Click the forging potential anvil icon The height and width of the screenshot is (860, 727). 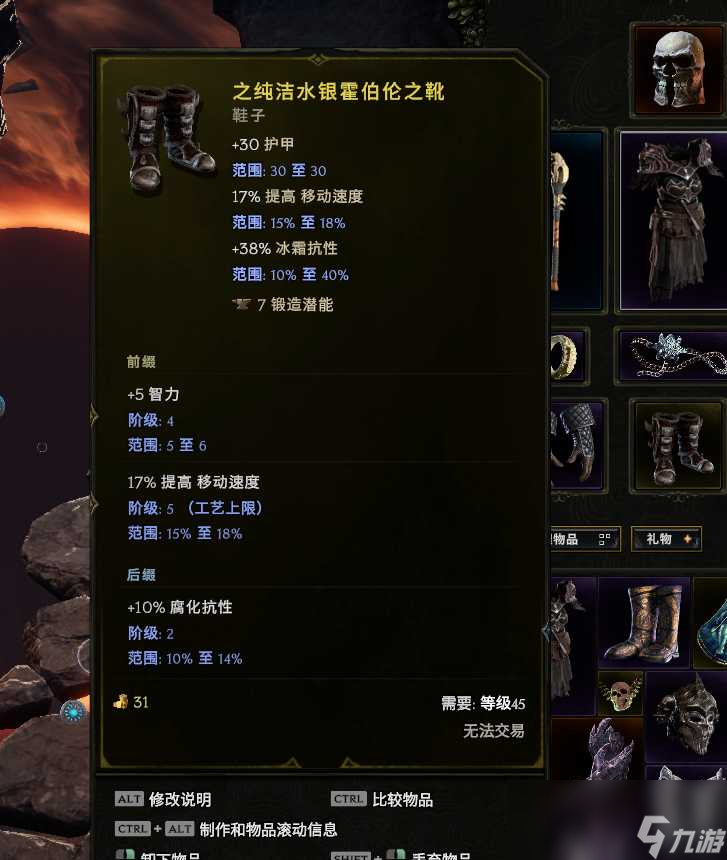point(241,304)
